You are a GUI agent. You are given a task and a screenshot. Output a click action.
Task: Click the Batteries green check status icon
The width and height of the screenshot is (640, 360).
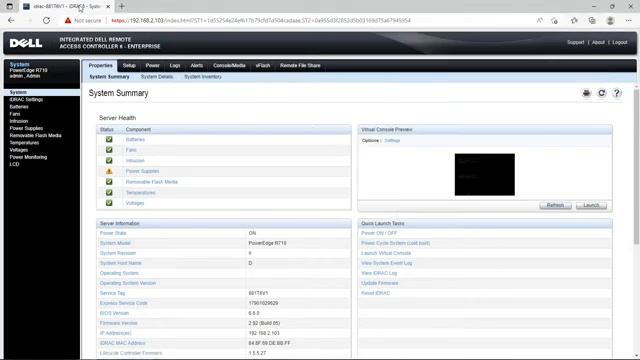click(109, 140)
